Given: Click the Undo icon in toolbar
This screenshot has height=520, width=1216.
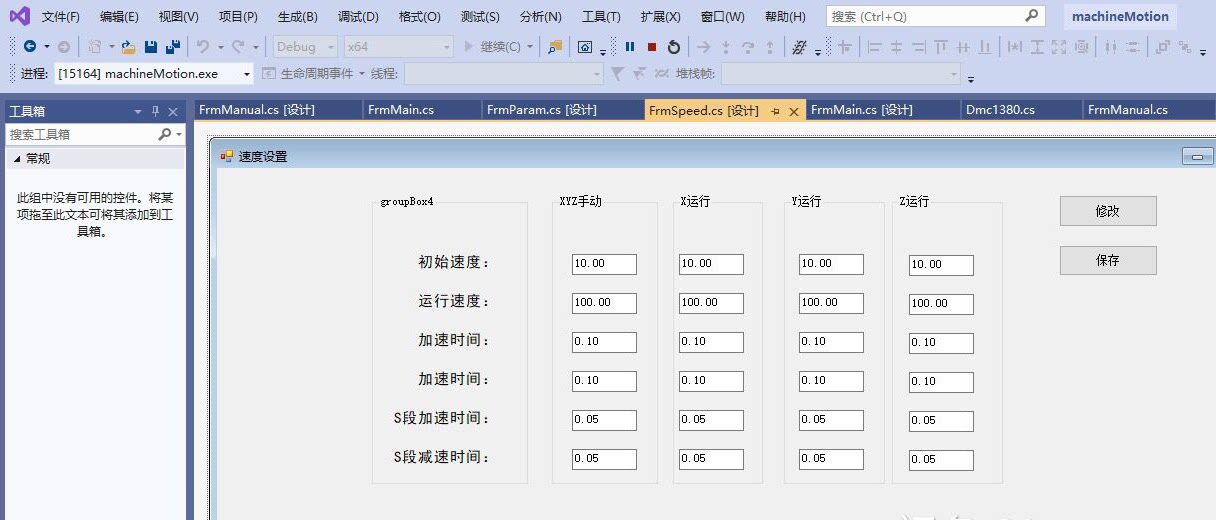Looking at the screenshot, I should tap(203, 47).
